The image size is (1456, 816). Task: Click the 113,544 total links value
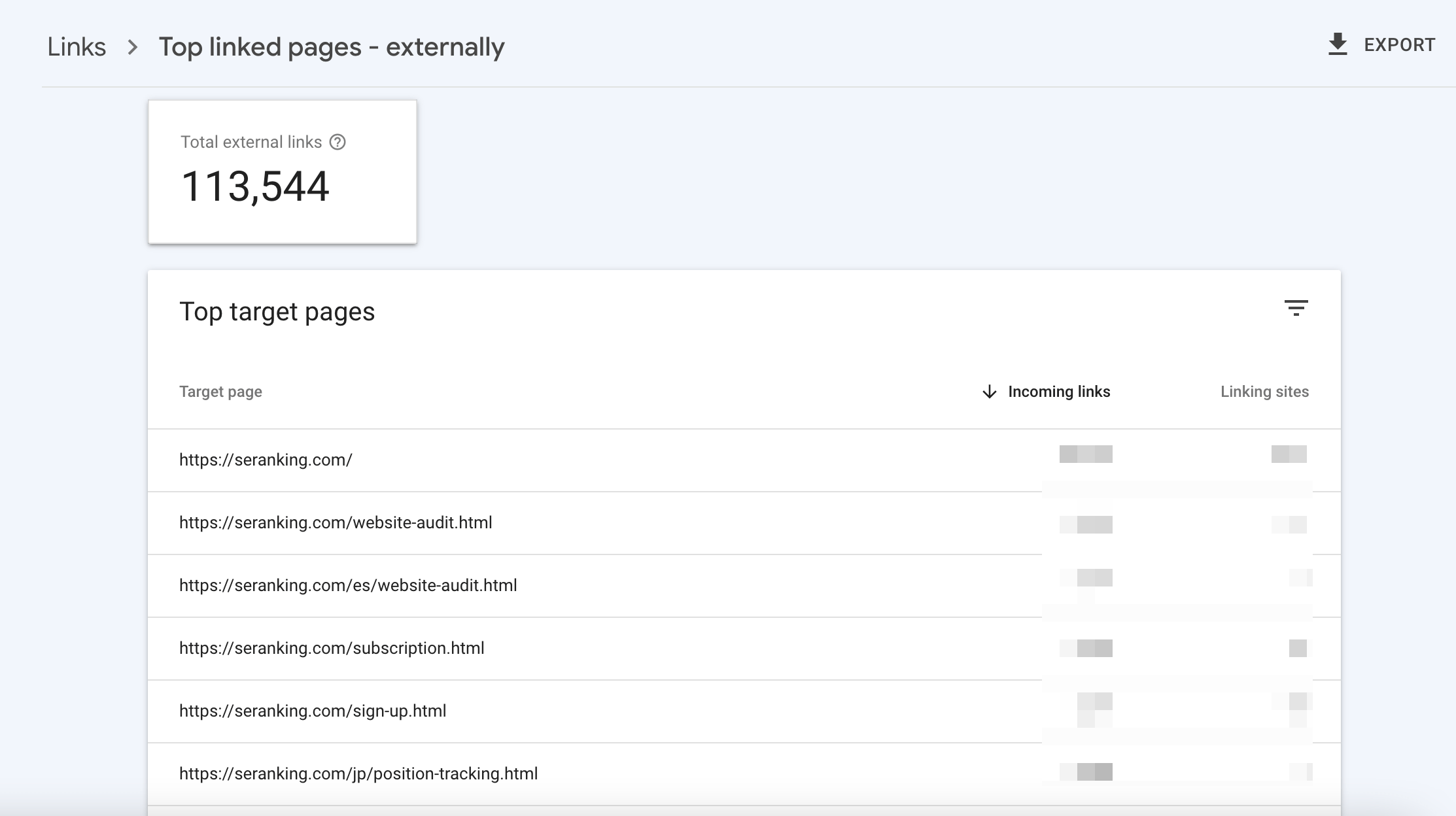point(255,187)
